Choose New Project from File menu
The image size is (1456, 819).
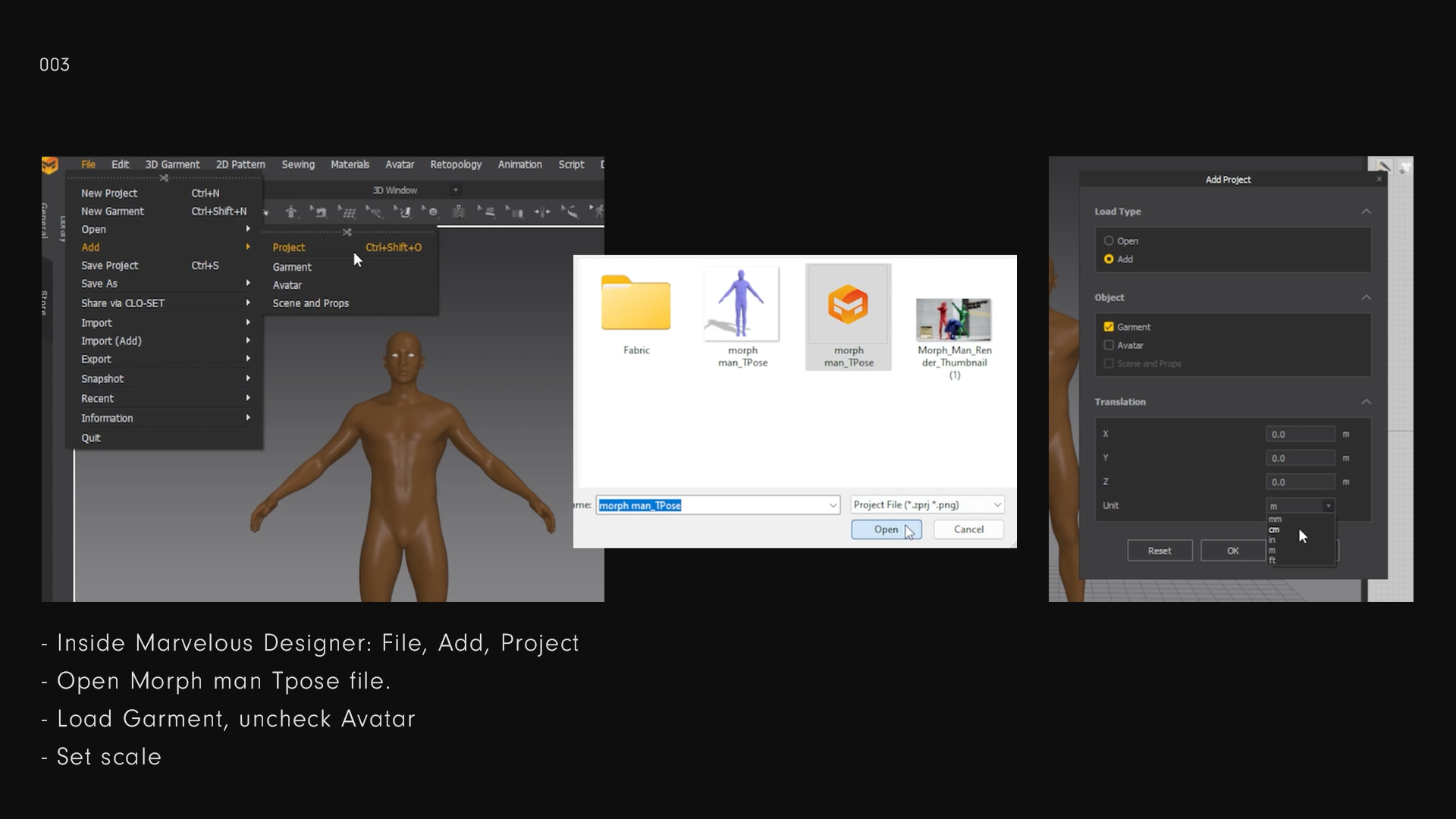pos(164,193)
